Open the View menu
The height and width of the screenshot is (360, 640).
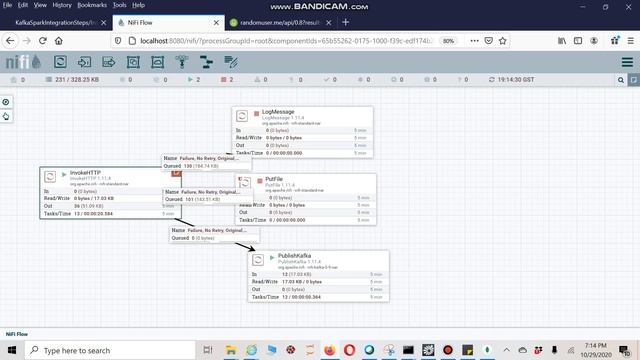click(x=40, y=5)
